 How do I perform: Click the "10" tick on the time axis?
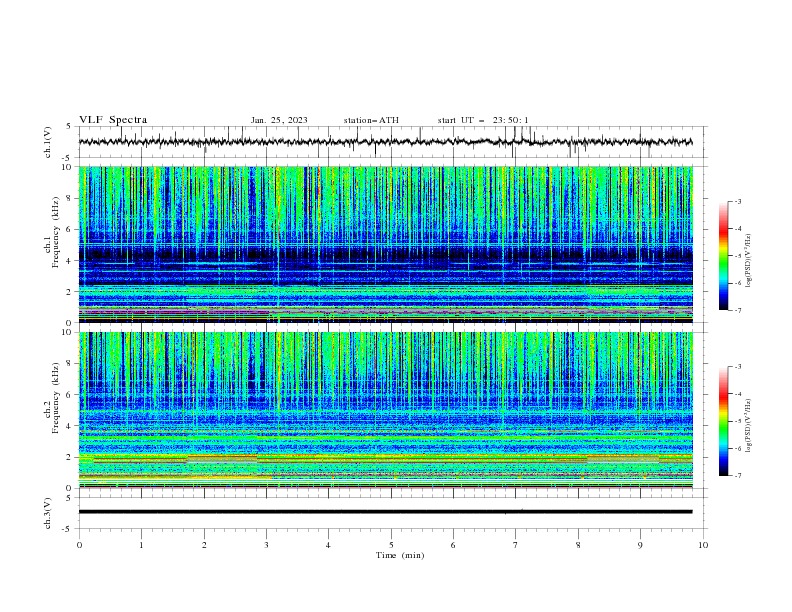click(x=703, y=545)
